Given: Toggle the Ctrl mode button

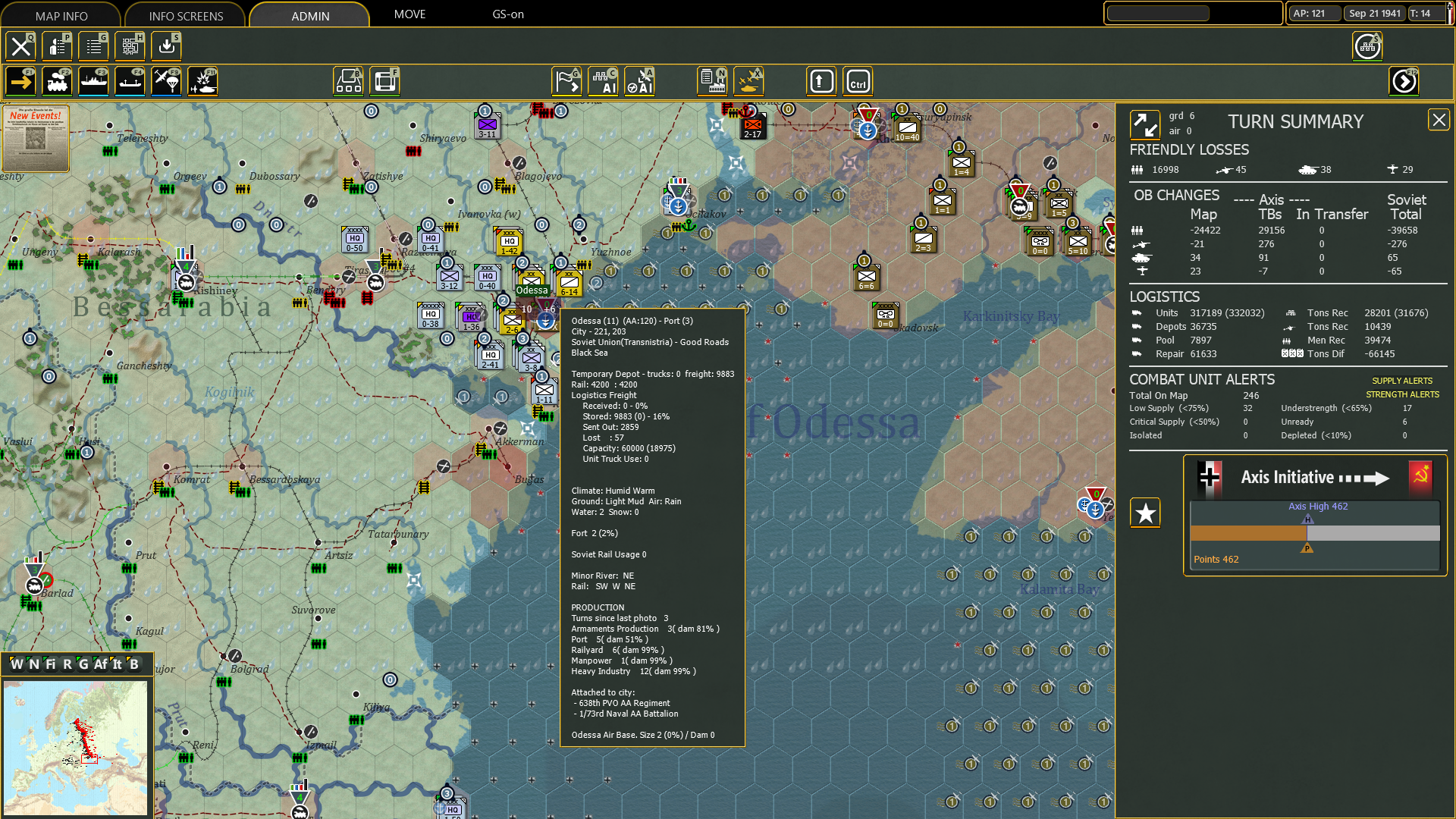Looking at the screenshot, I should click(857, 81).
